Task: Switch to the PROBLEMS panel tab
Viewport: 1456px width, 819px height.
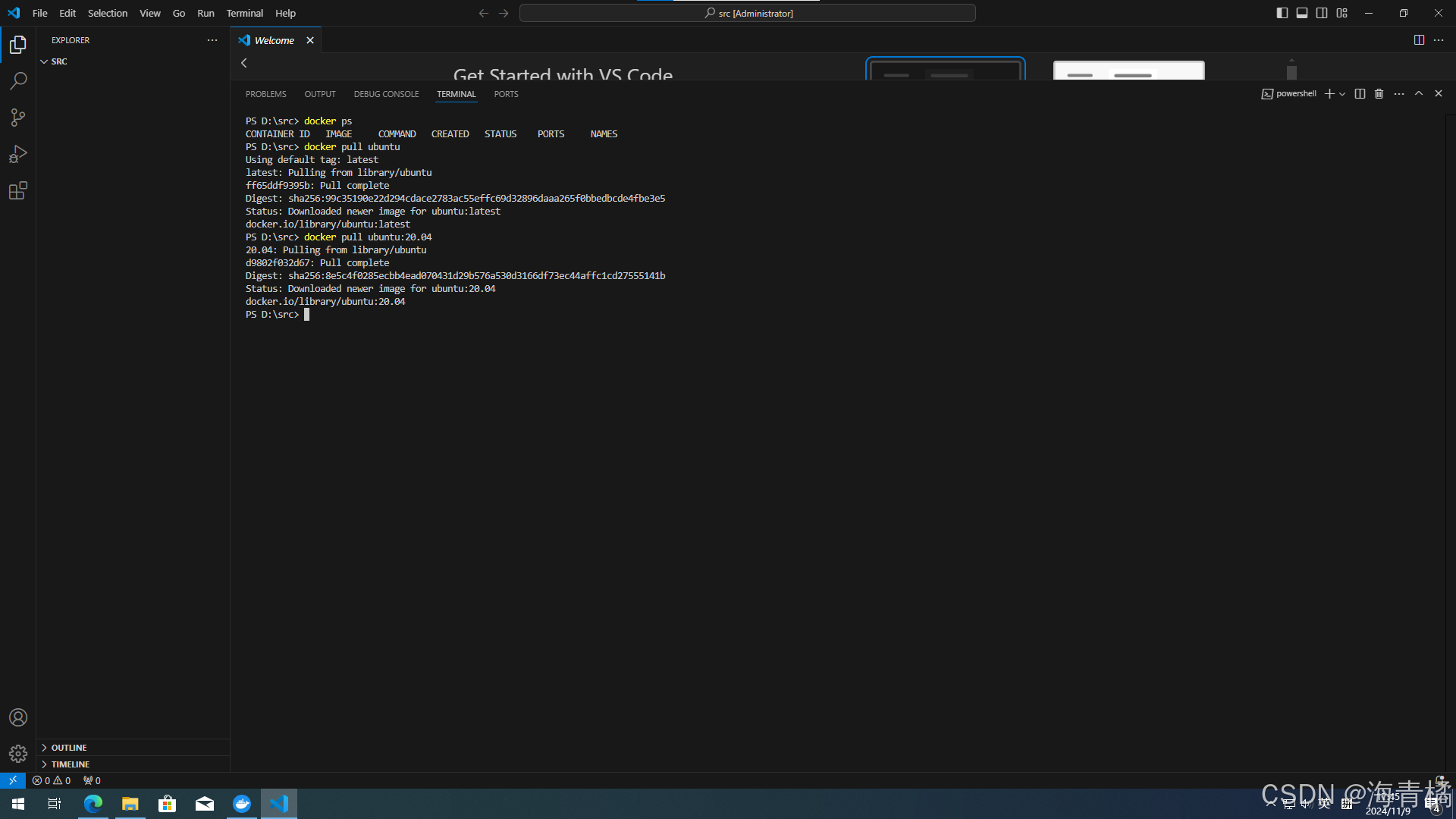Action: coord(266,94)
